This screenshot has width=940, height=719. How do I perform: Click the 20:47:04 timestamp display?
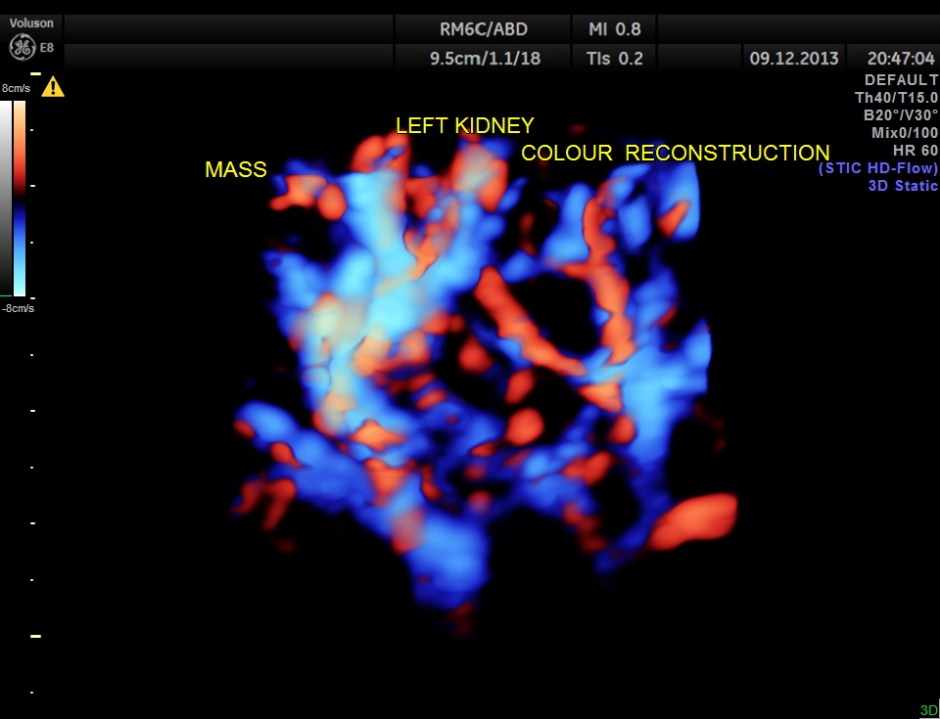(902, 58)
